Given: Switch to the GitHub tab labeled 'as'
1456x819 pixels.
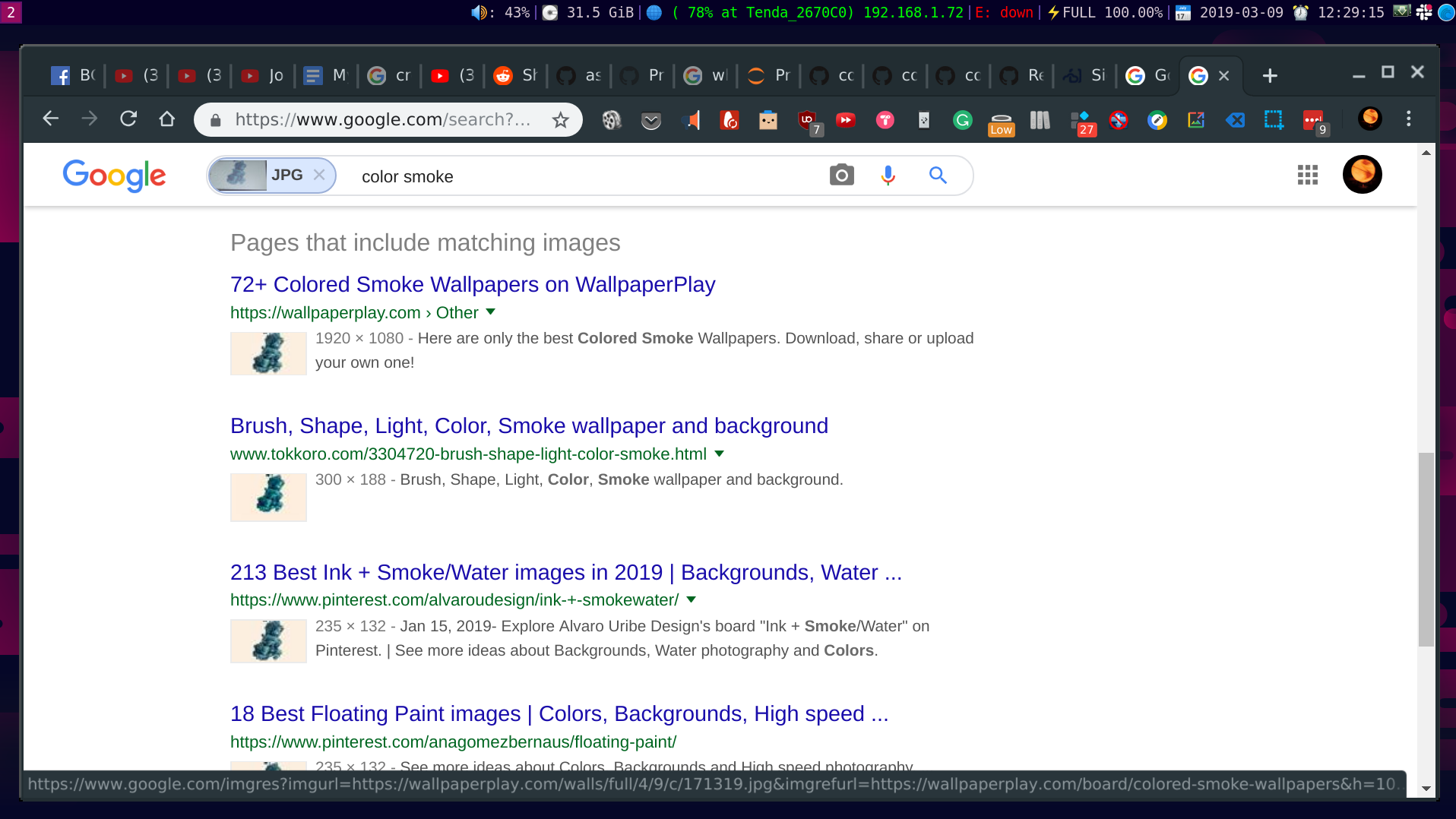Looking at the screenshot, I should tap(579, 75).
